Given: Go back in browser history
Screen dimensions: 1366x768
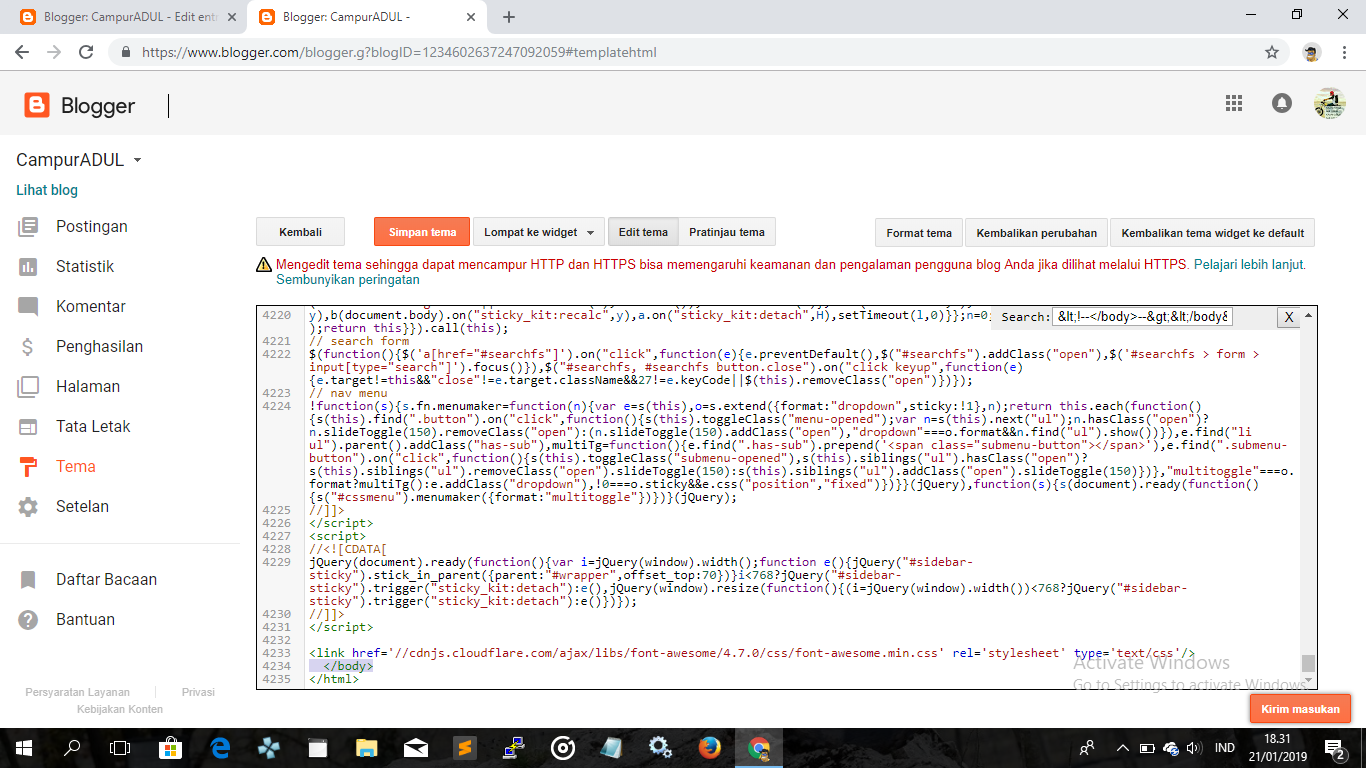Looking at the screenshot, I should 22,52.
